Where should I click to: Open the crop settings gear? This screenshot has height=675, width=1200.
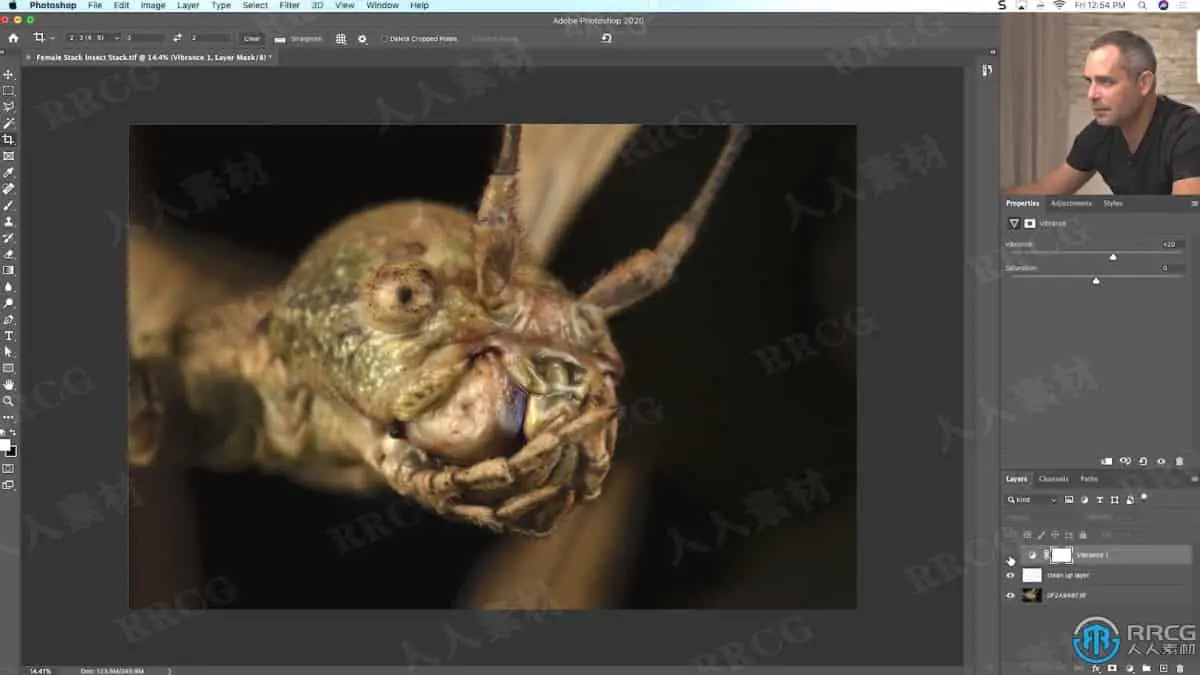(362, 39)
